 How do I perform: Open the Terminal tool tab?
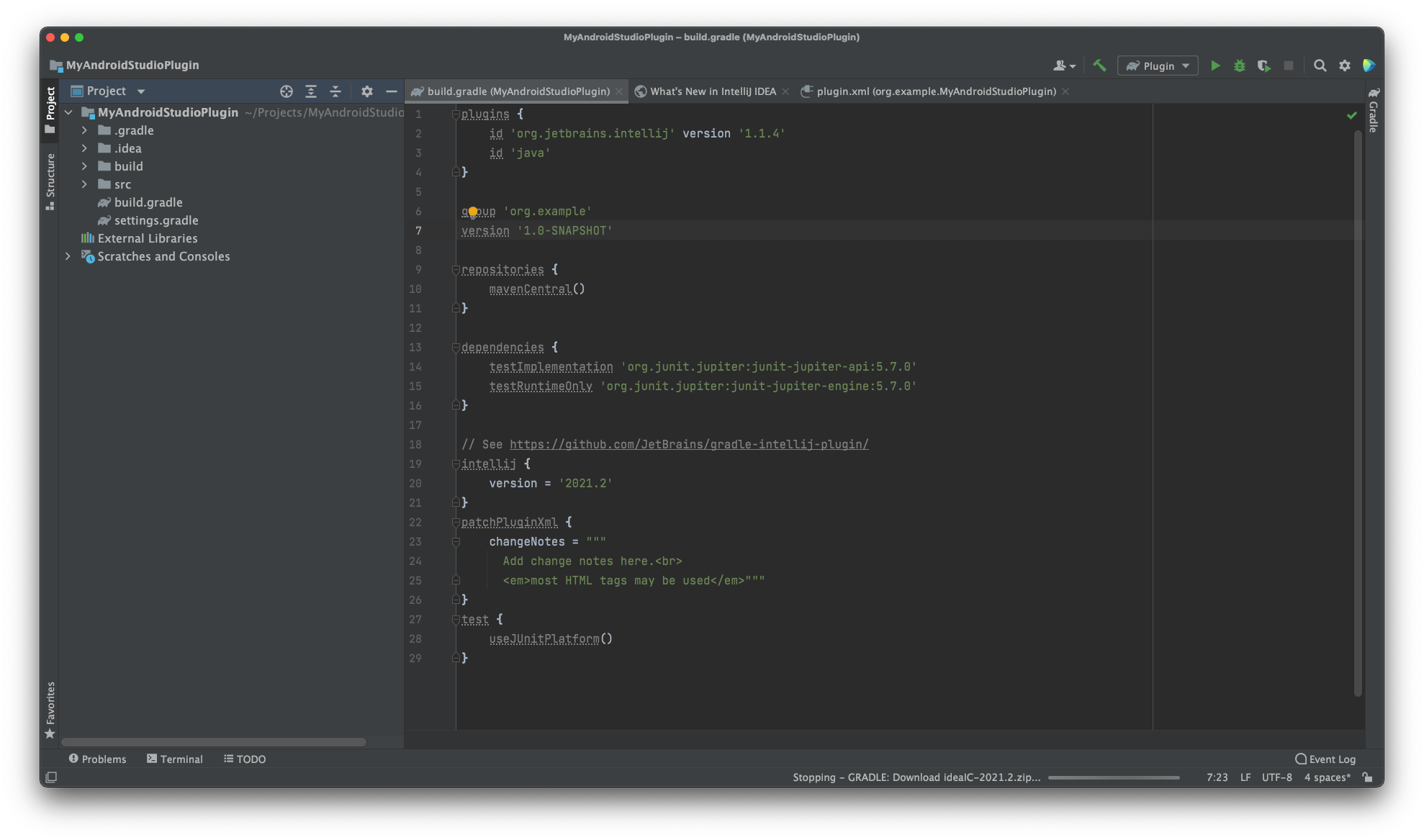tap(175, 759)
